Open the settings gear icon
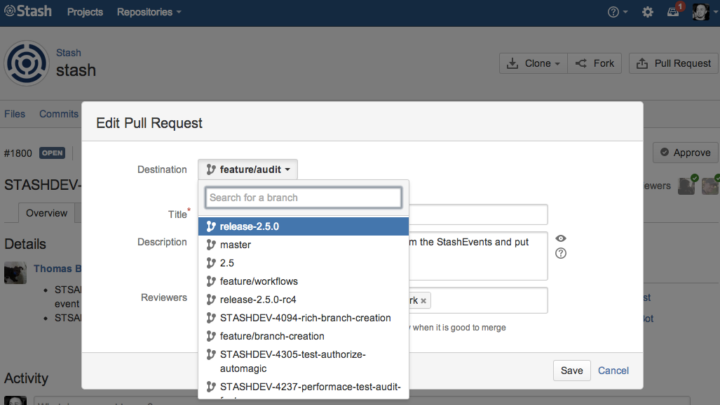The image size is (720, 405). [647, 12]
